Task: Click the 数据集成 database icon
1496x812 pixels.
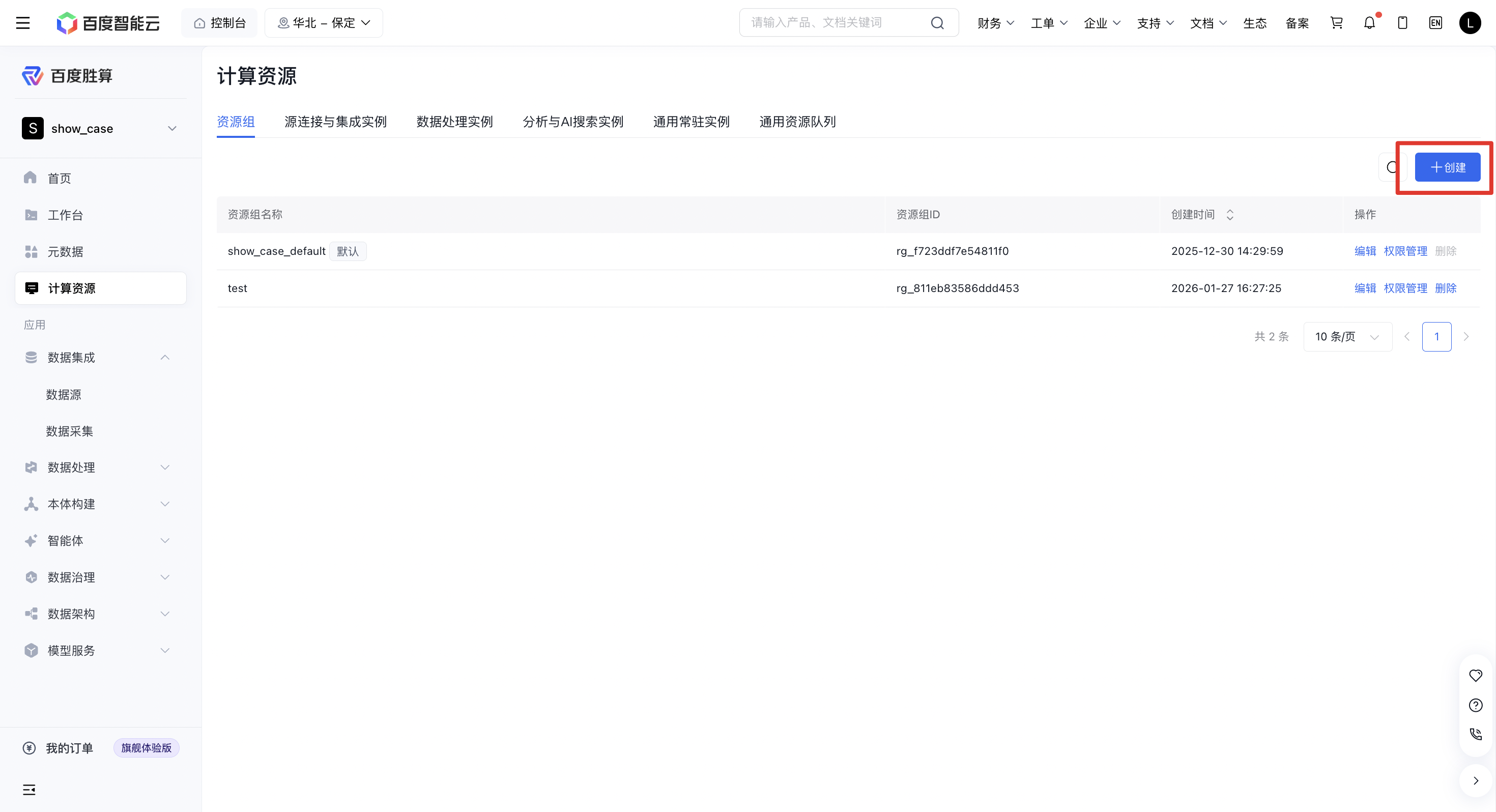Action: coord(31,357)
